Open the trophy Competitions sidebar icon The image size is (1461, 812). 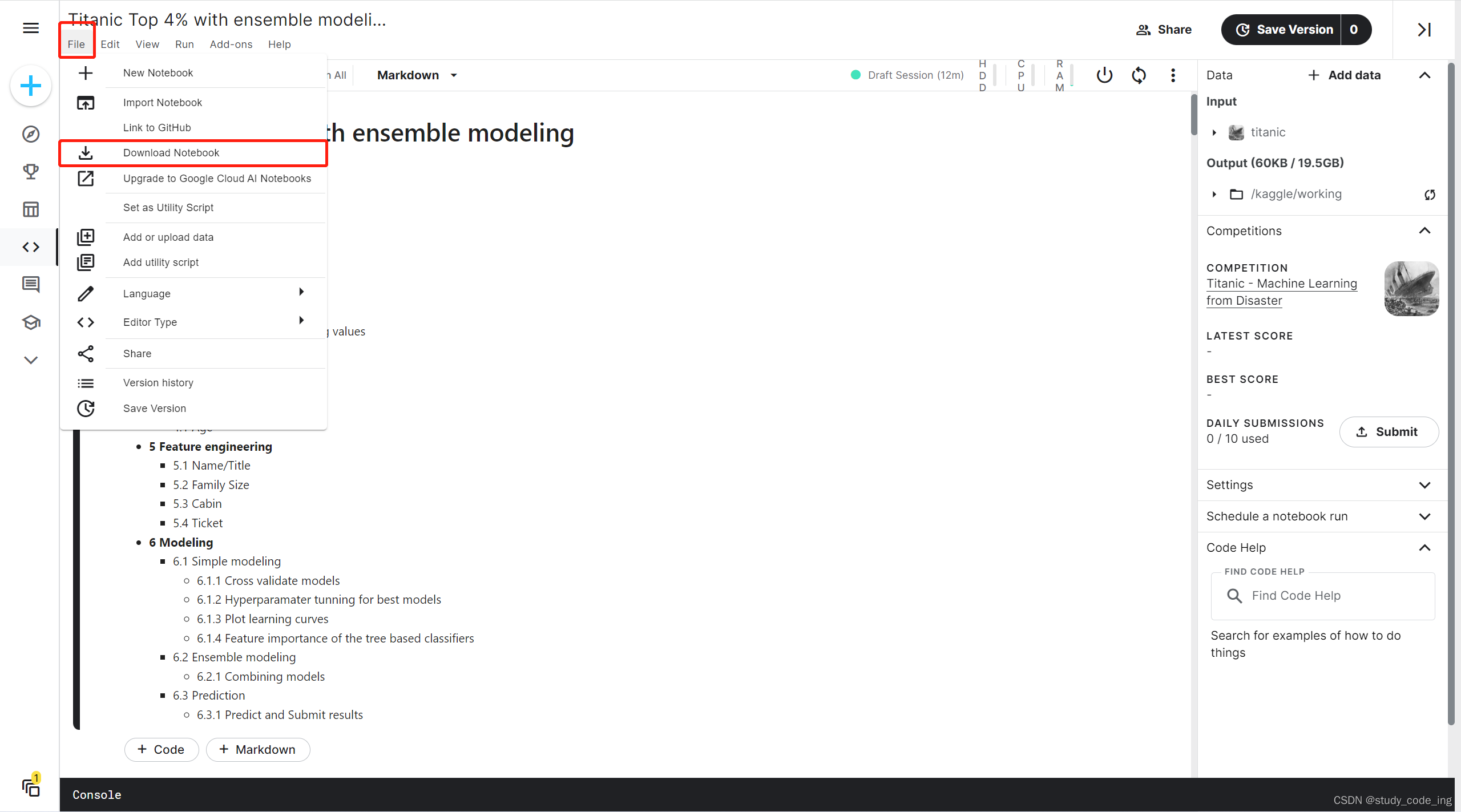31,172
